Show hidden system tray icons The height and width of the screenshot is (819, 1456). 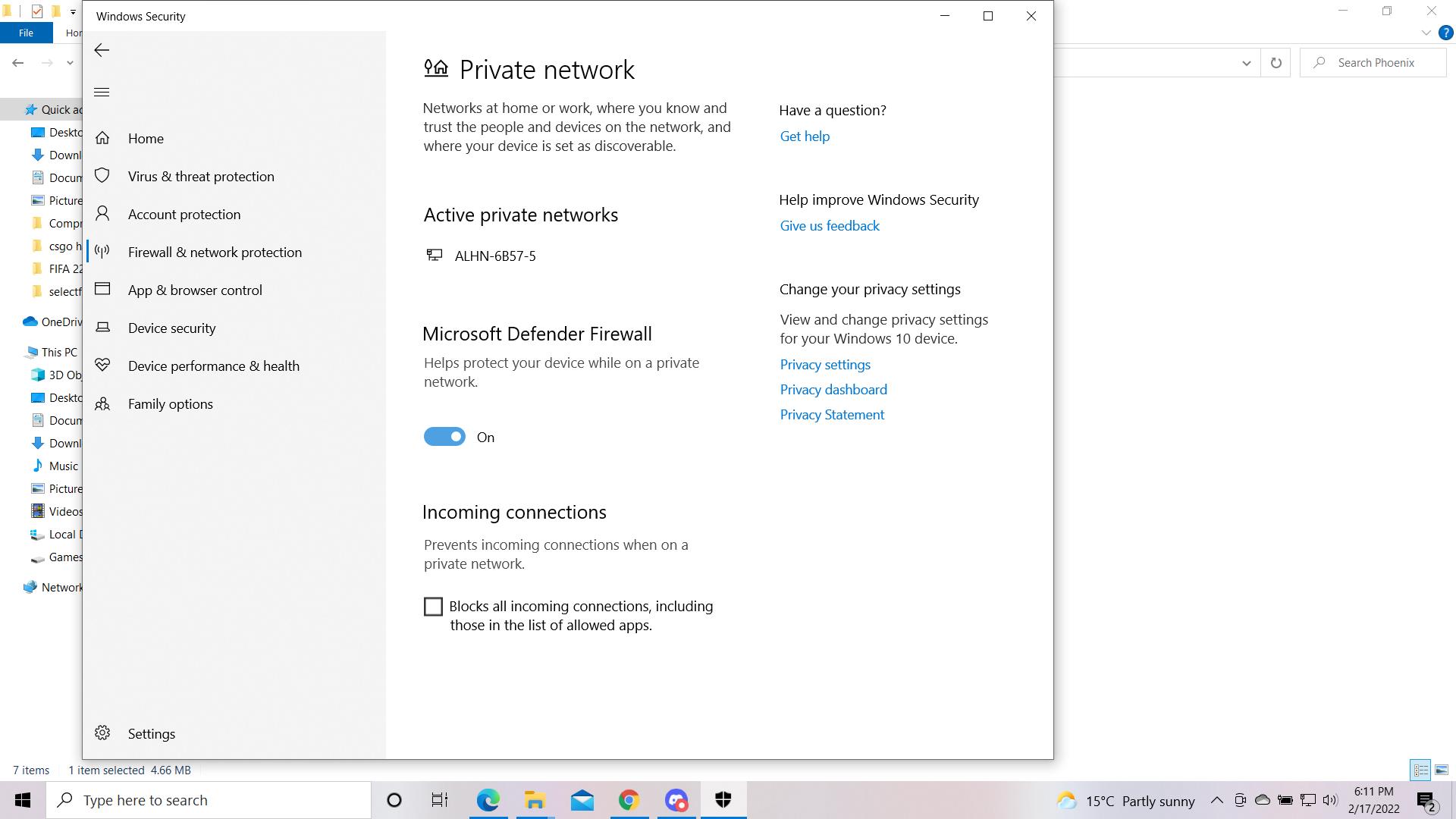[x=1216, y=800]
